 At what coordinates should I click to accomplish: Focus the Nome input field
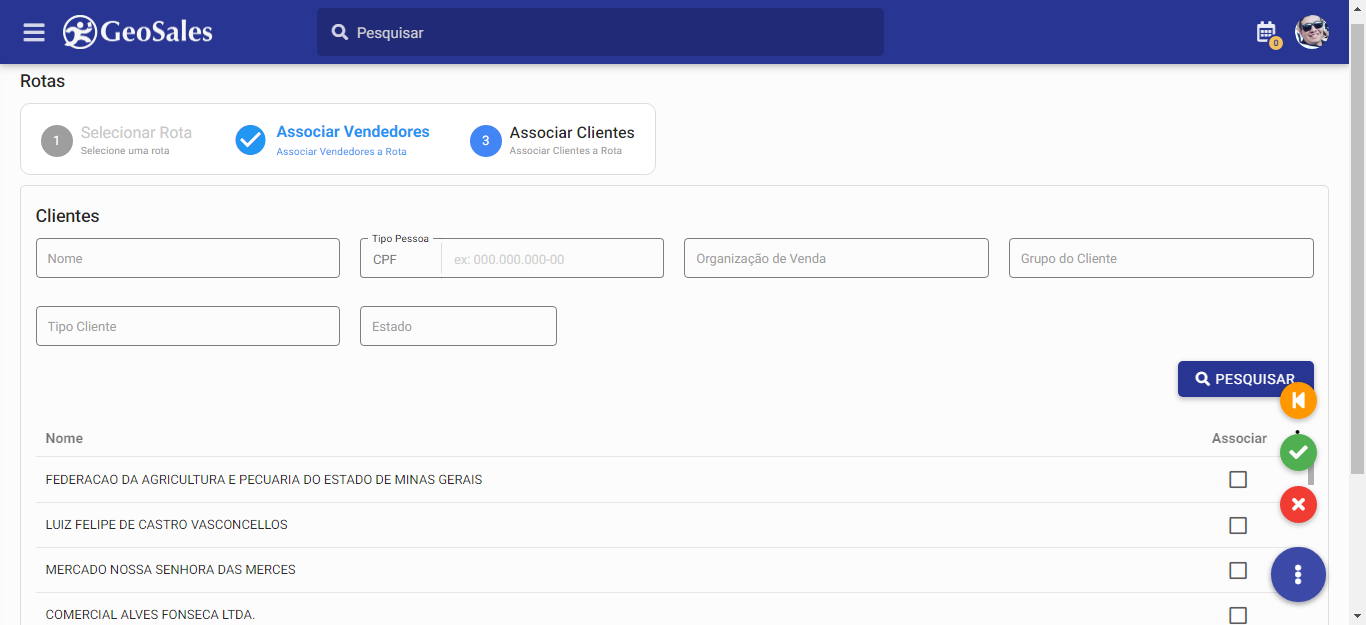[x=188, y=258]
